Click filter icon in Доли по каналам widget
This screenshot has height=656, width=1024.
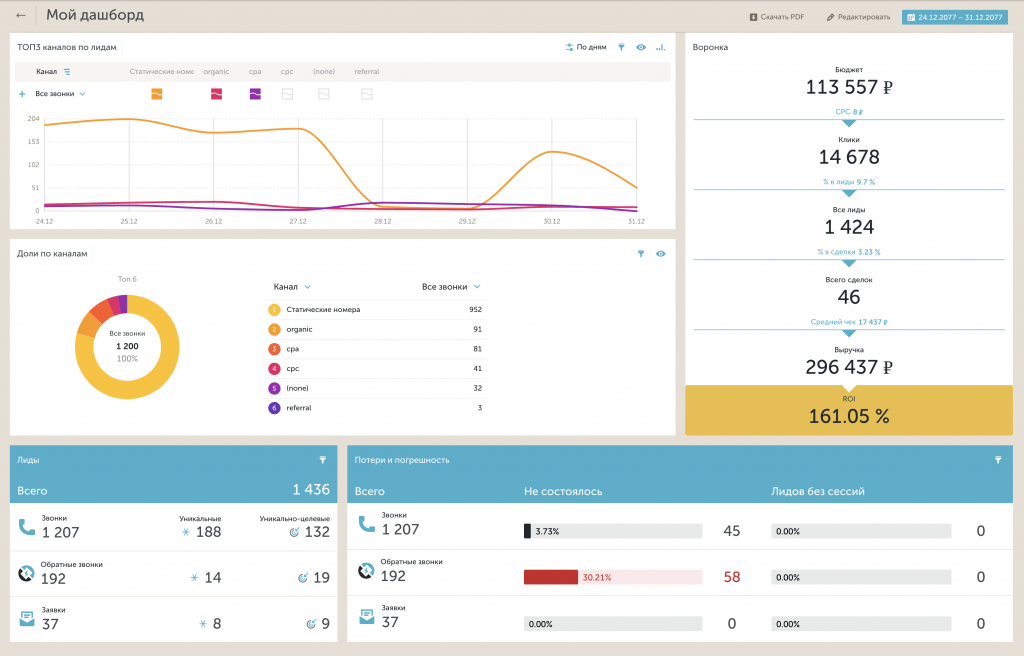pos(641,254)
